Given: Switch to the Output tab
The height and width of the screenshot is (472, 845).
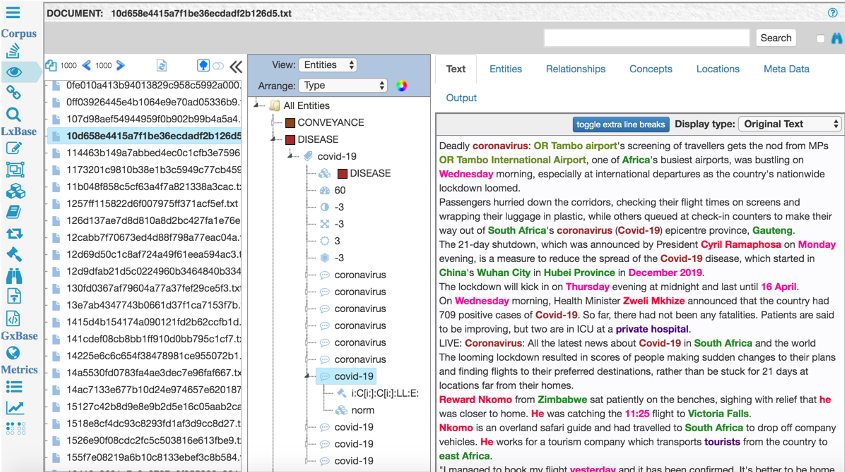Looking at the screenshot, I should (x=461, y=98).
